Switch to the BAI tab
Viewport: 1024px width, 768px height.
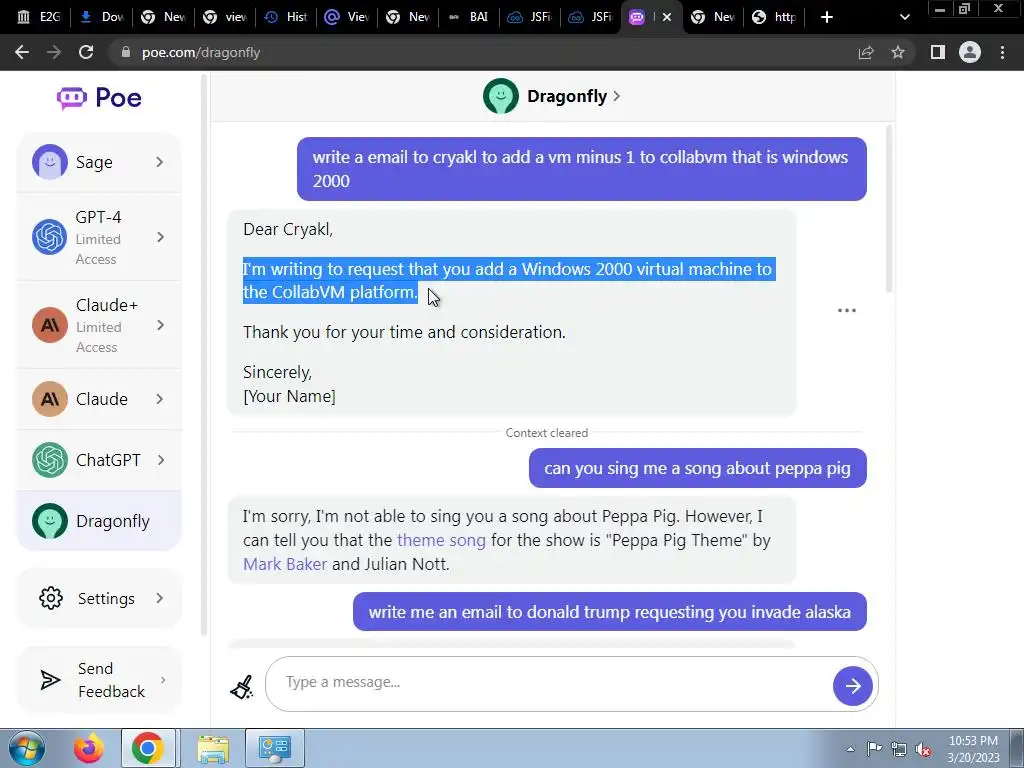pos(469,17)
